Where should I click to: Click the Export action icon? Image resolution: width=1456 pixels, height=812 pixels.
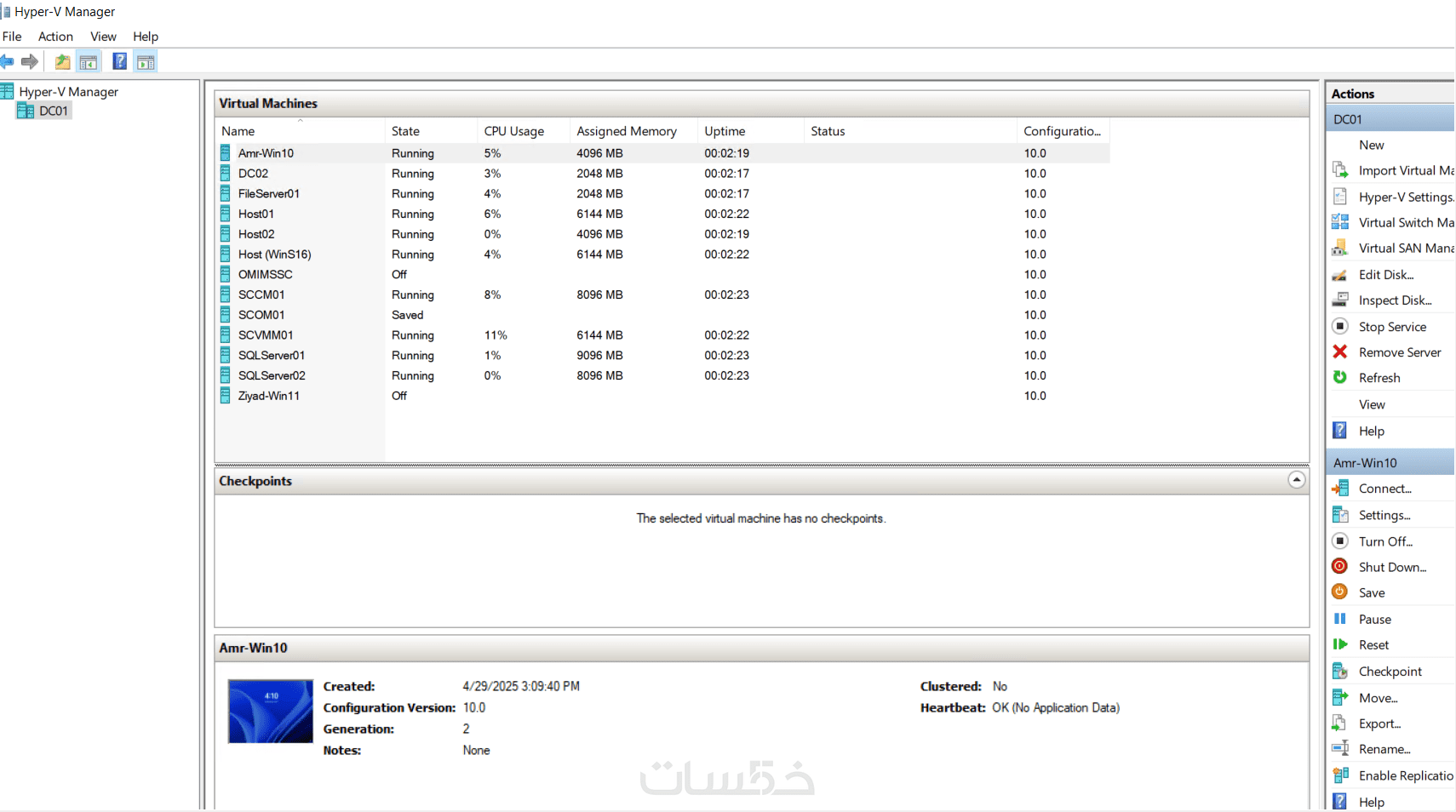1340,723
